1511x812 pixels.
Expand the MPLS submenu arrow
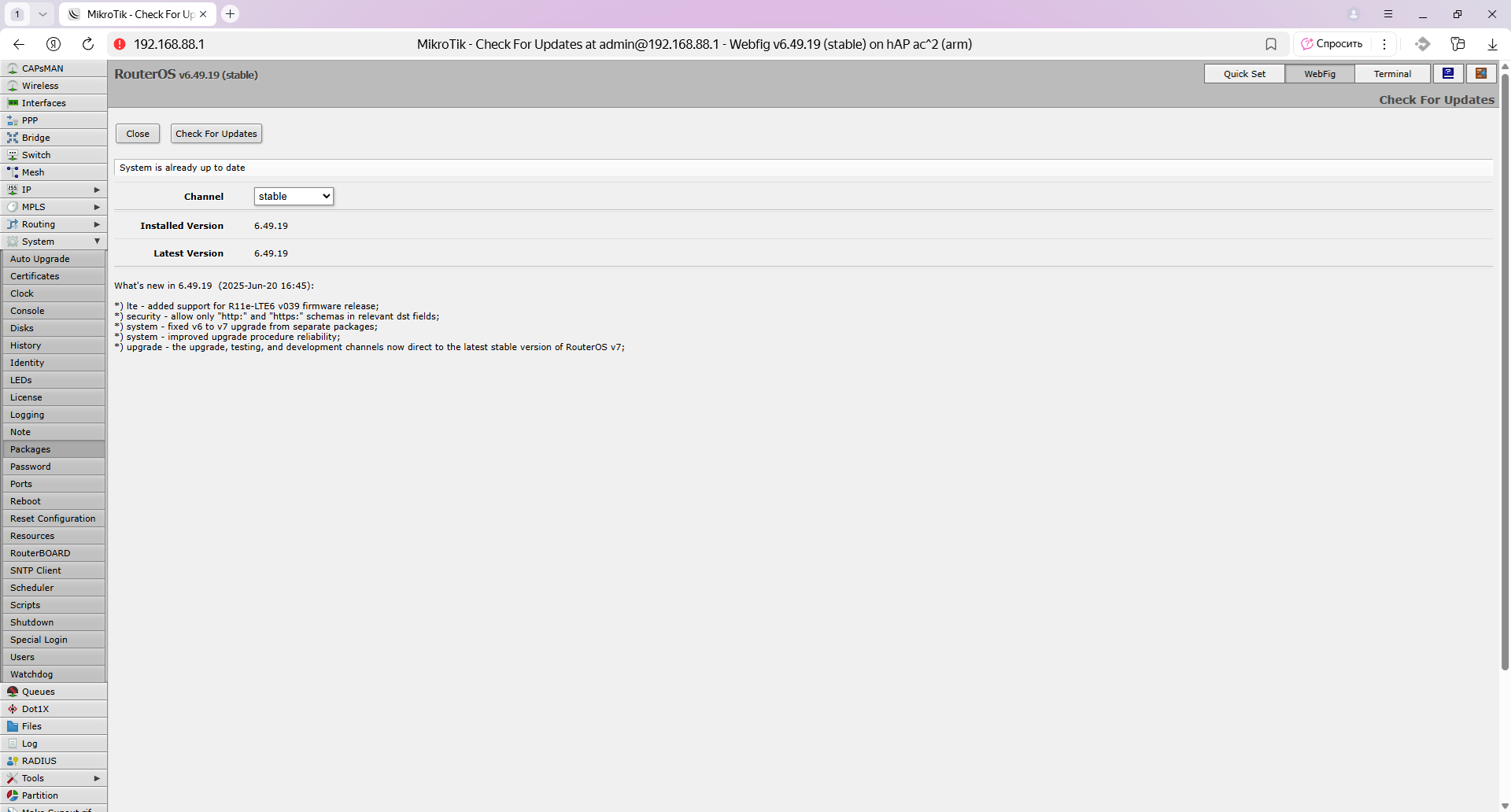97,207
